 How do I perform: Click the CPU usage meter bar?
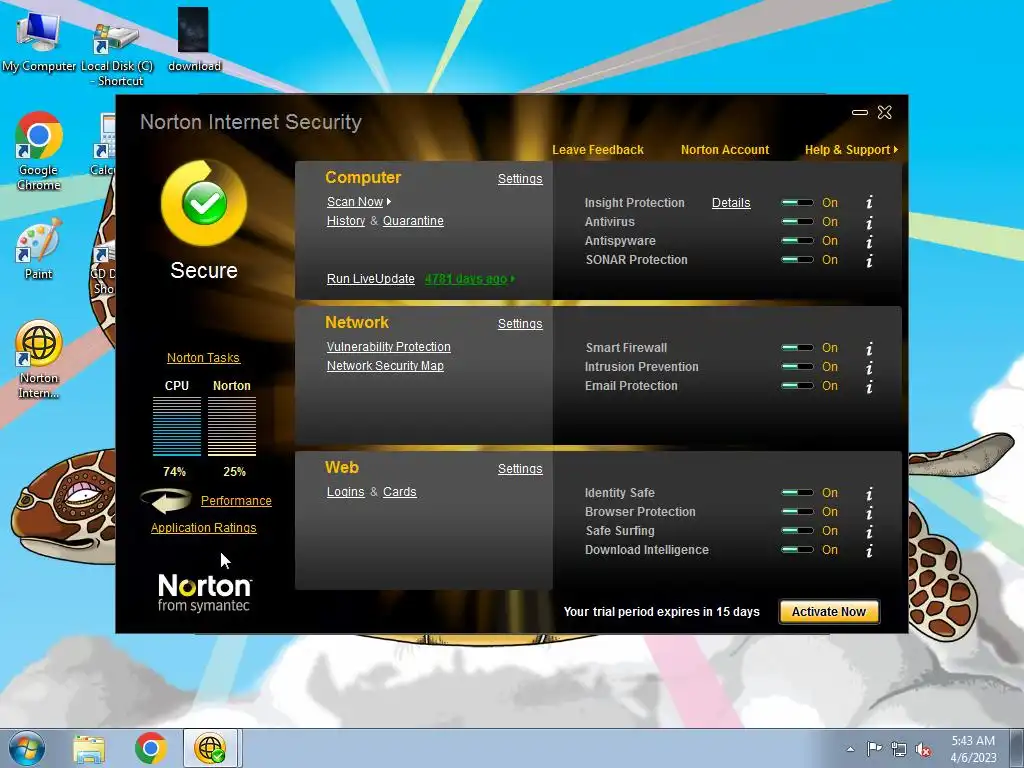pos(176,426)
